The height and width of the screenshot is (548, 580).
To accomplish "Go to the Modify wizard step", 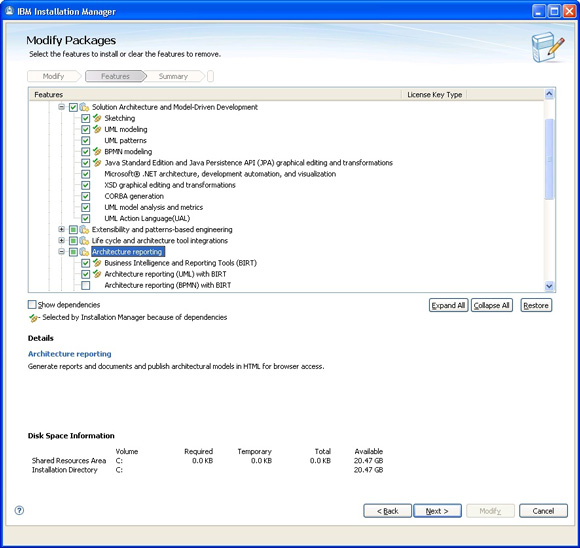I will tap(54, 76).
